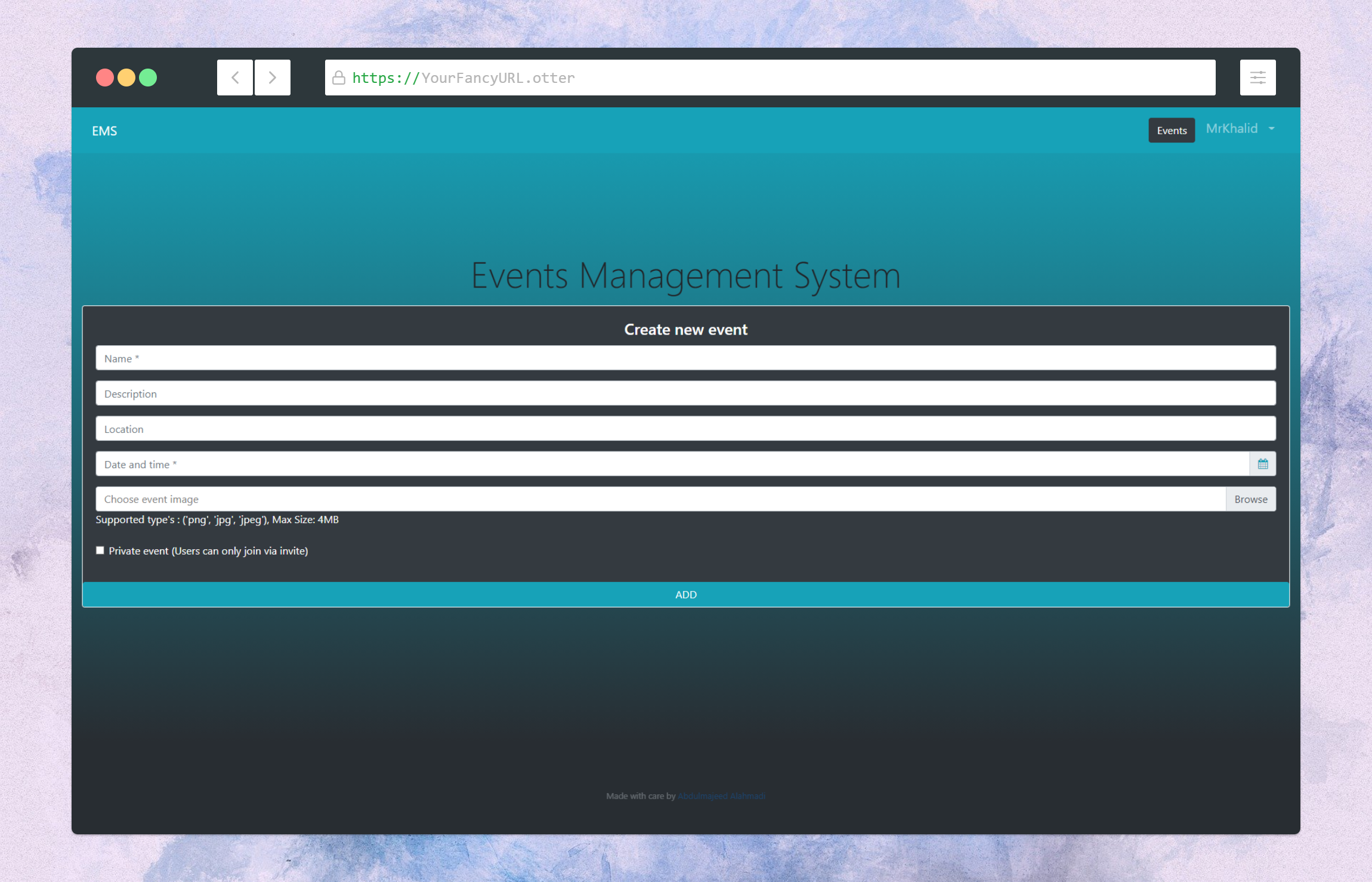Open the browser settings sliders icon

(1257, 78)
